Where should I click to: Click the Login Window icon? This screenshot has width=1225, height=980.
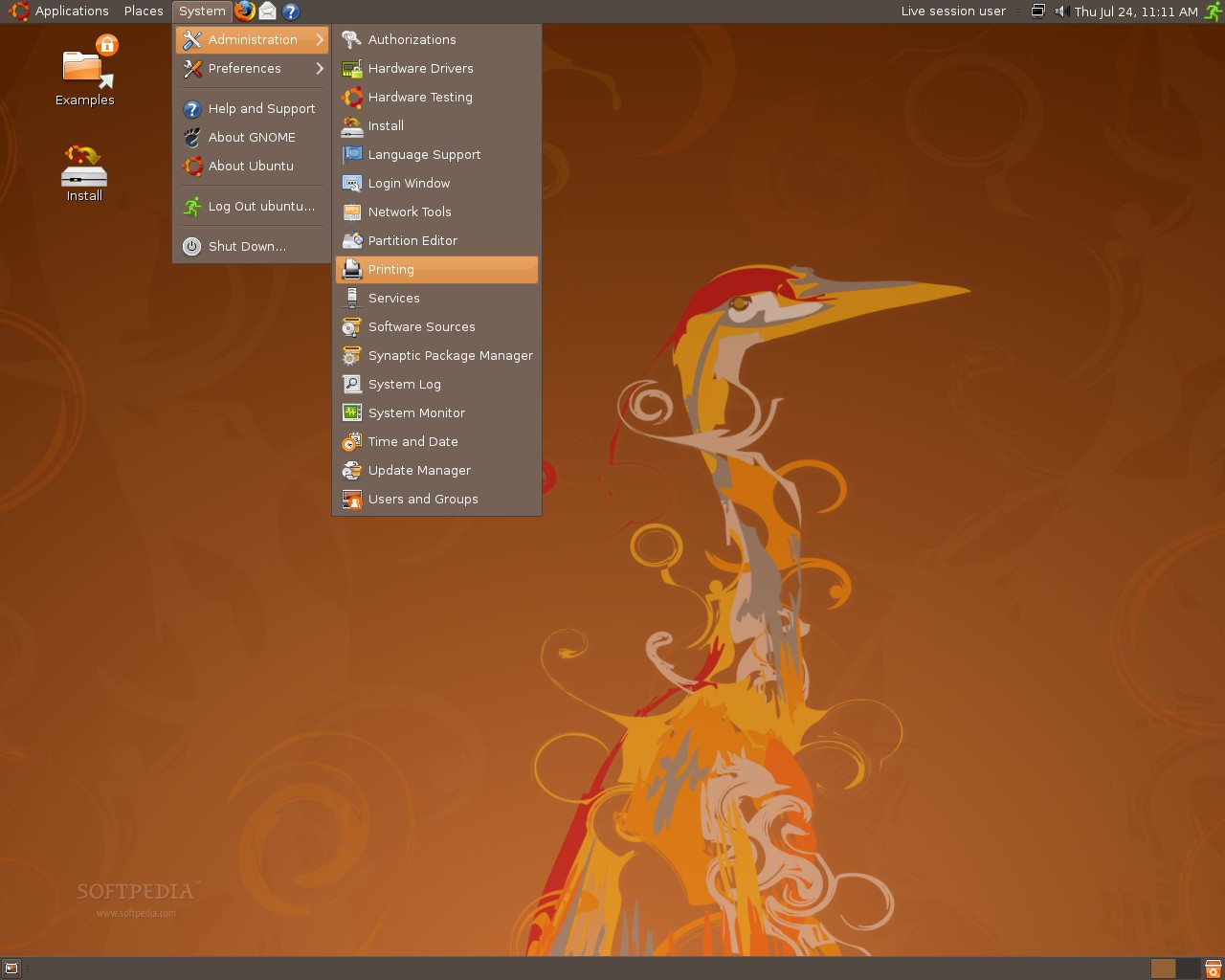point(351,183)
